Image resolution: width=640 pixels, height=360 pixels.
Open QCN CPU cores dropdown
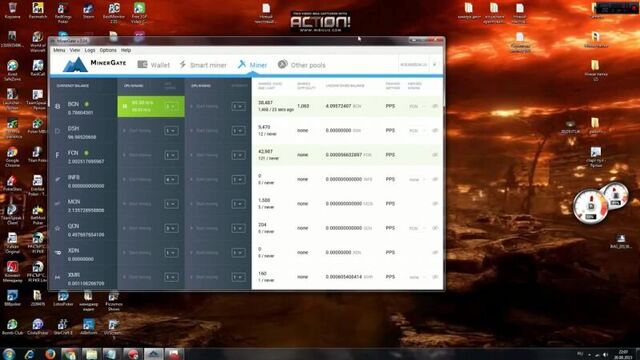click(x=171, y=228)
